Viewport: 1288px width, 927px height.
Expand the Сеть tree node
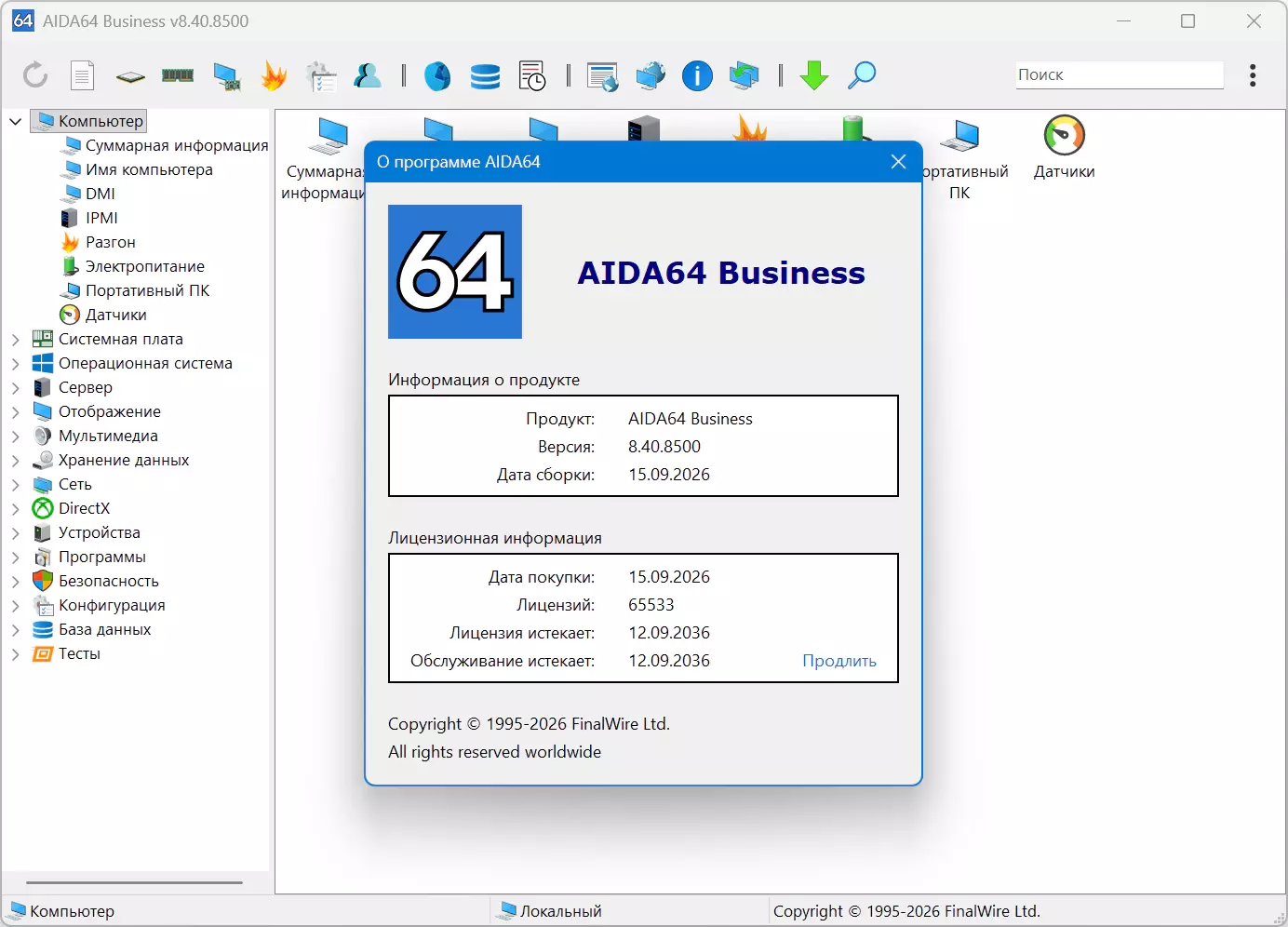coord(15,484)
